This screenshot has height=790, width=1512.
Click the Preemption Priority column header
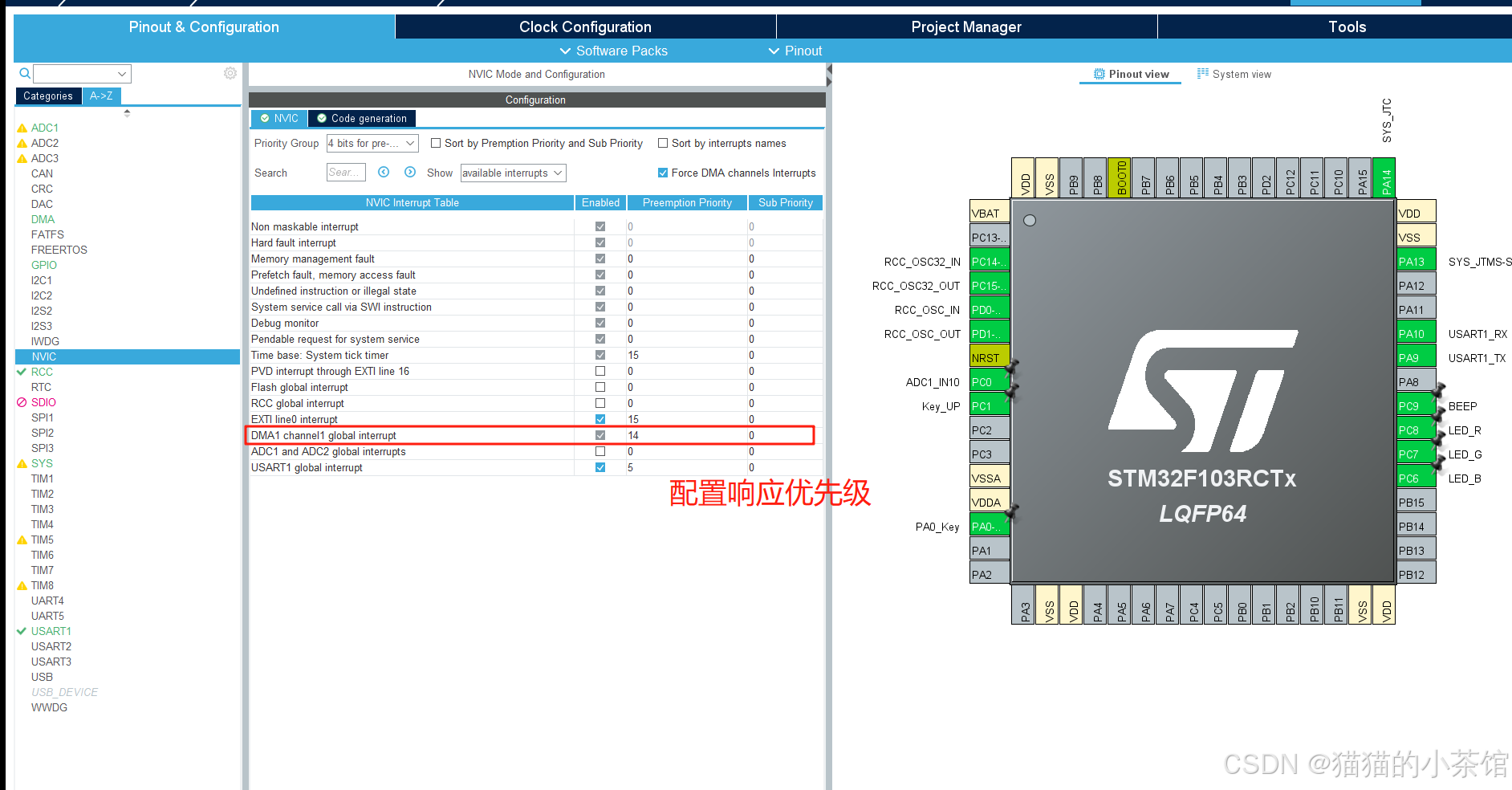[687, 202]
